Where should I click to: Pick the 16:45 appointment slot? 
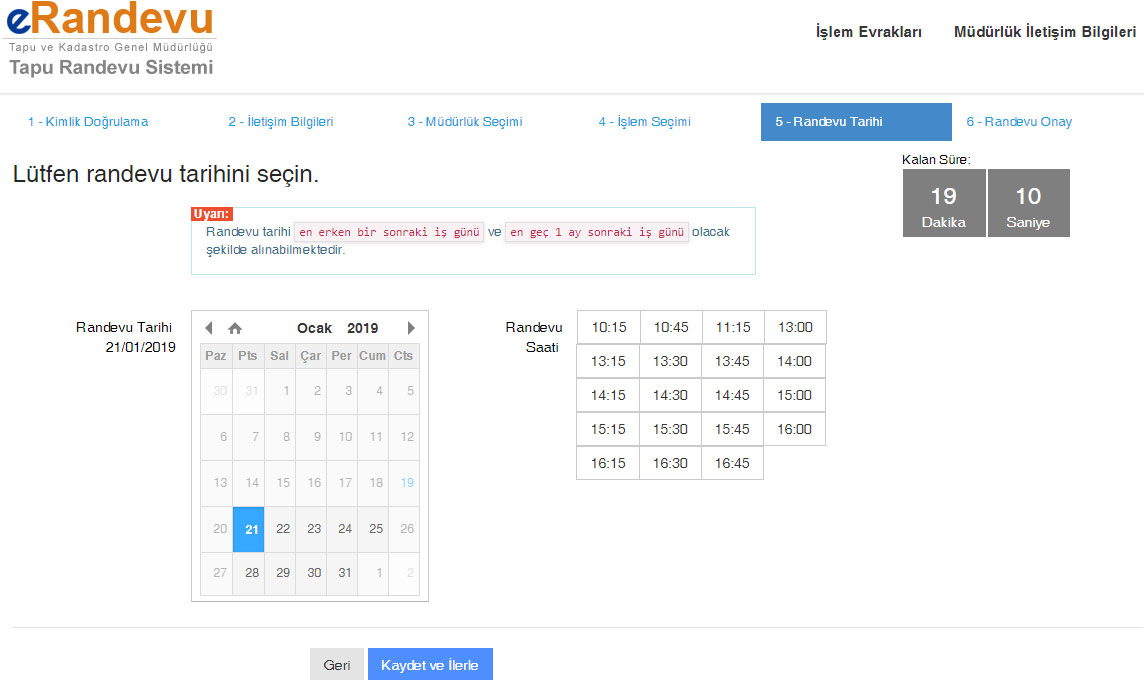coord(732,463)
